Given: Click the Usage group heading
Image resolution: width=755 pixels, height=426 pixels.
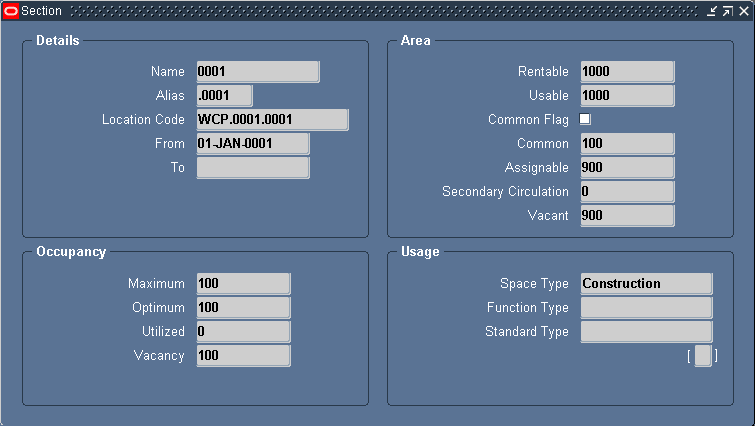Looking at the screenshot, I should coord(420,252).
